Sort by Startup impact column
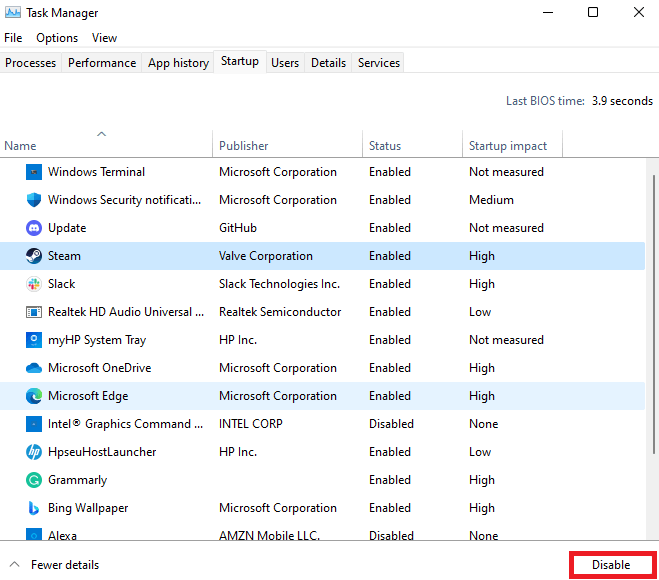 508,146
